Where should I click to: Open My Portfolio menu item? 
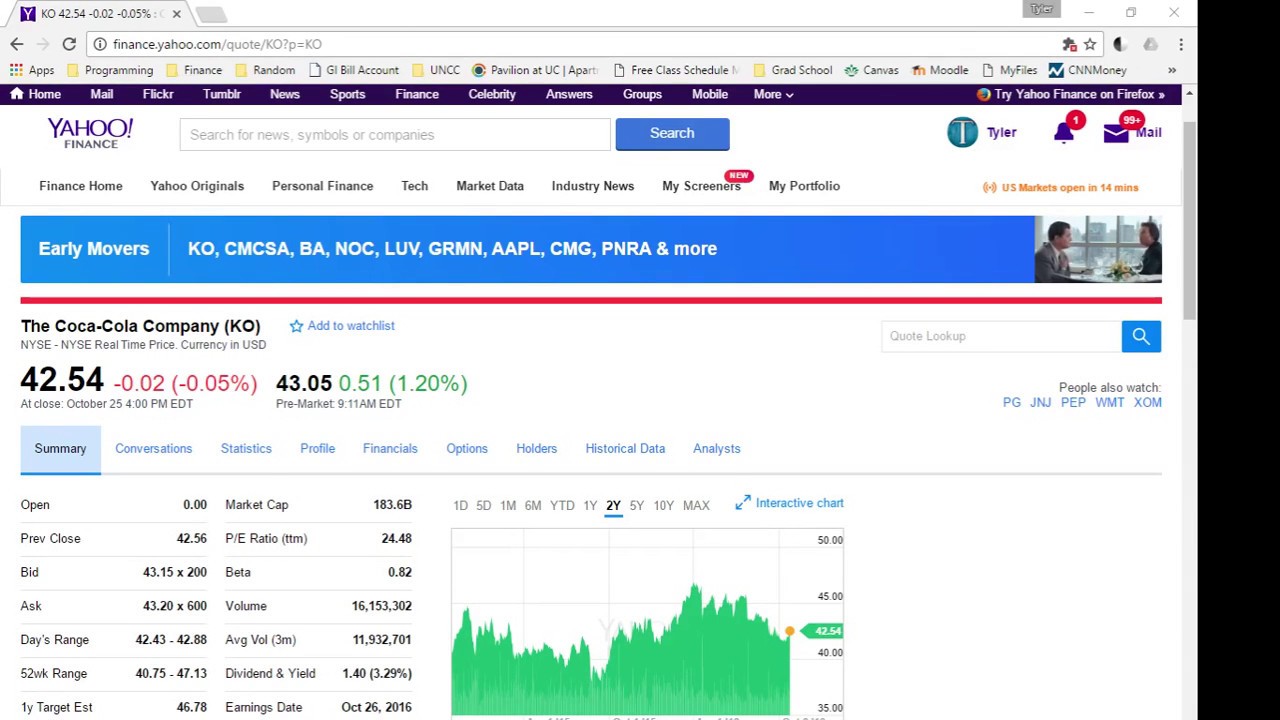804,186
